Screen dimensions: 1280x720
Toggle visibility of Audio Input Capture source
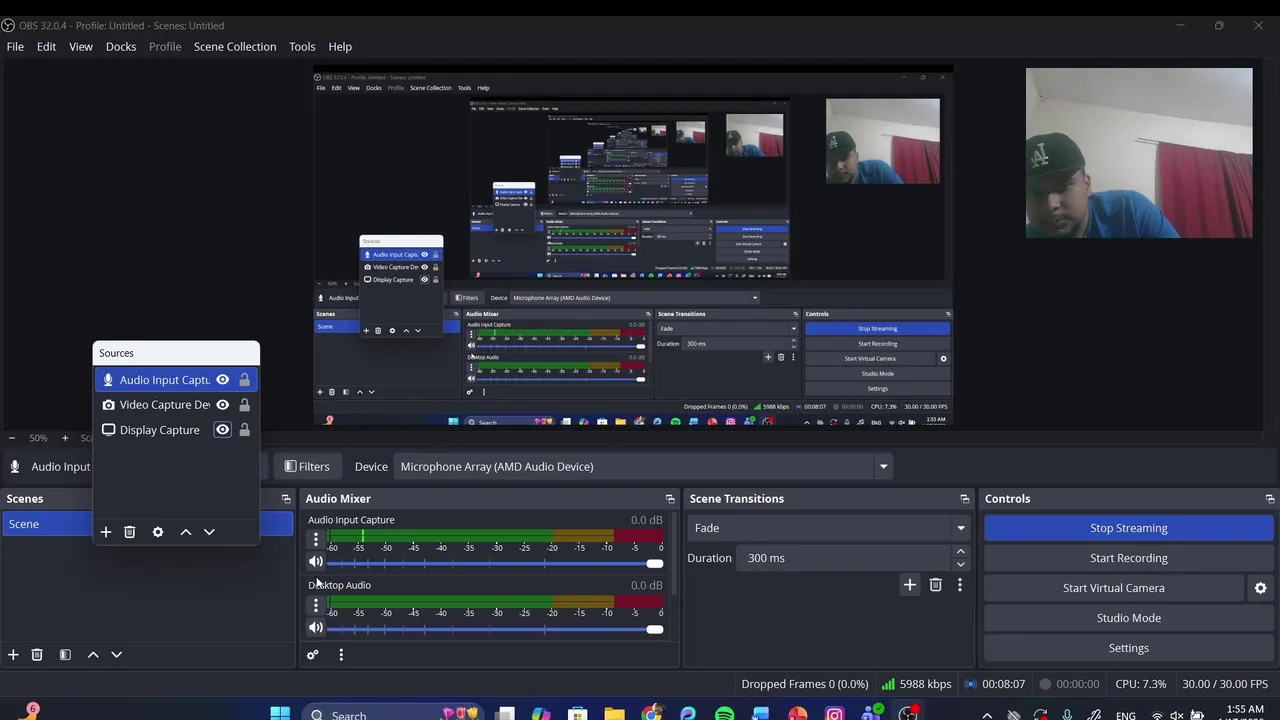(x=223, y=380)
